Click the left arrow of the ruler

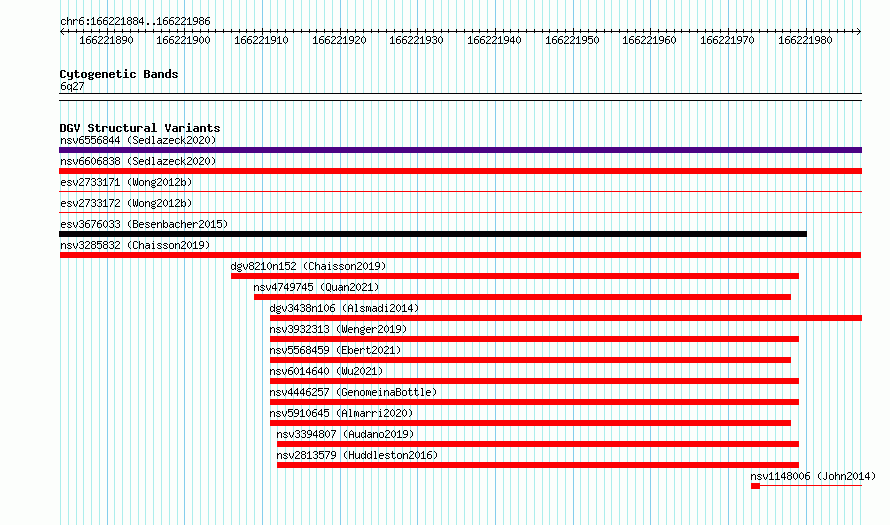pos(62,31)
